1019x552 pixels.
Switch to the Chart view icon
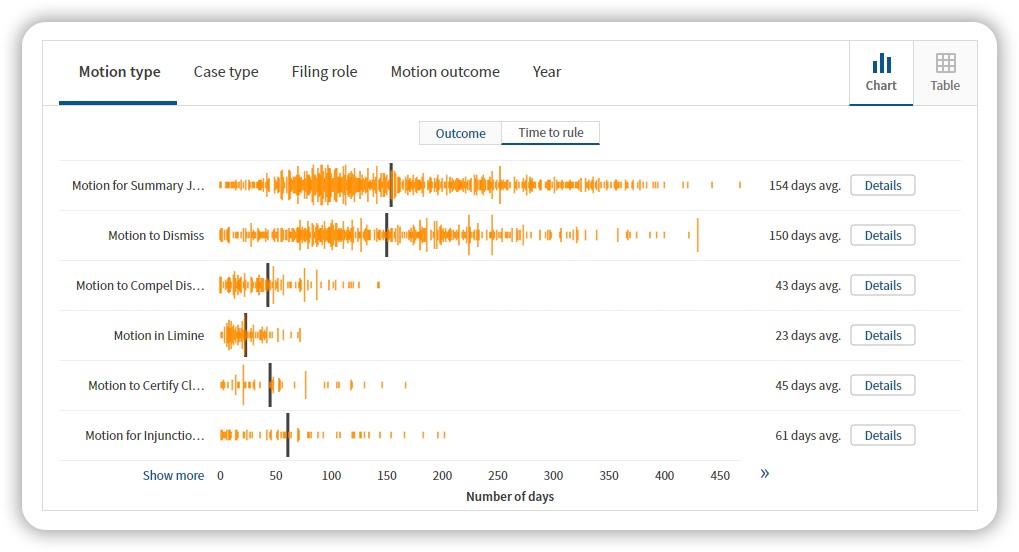coord(881,72)
